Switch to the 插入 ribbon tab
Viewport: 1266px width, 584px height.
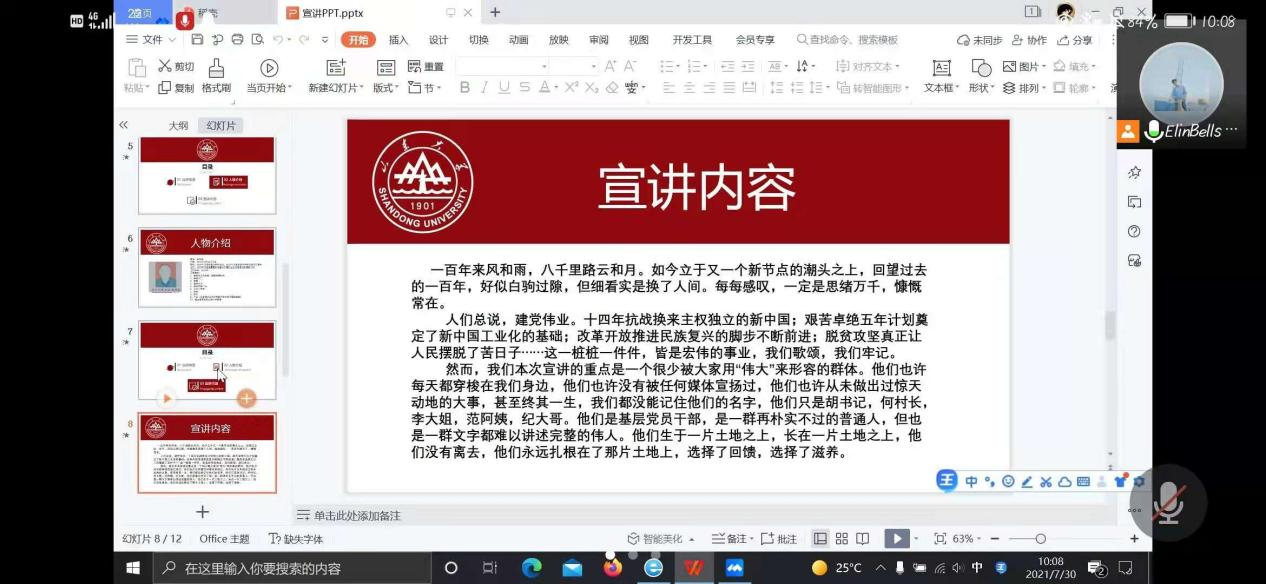(x=398, y=40)
